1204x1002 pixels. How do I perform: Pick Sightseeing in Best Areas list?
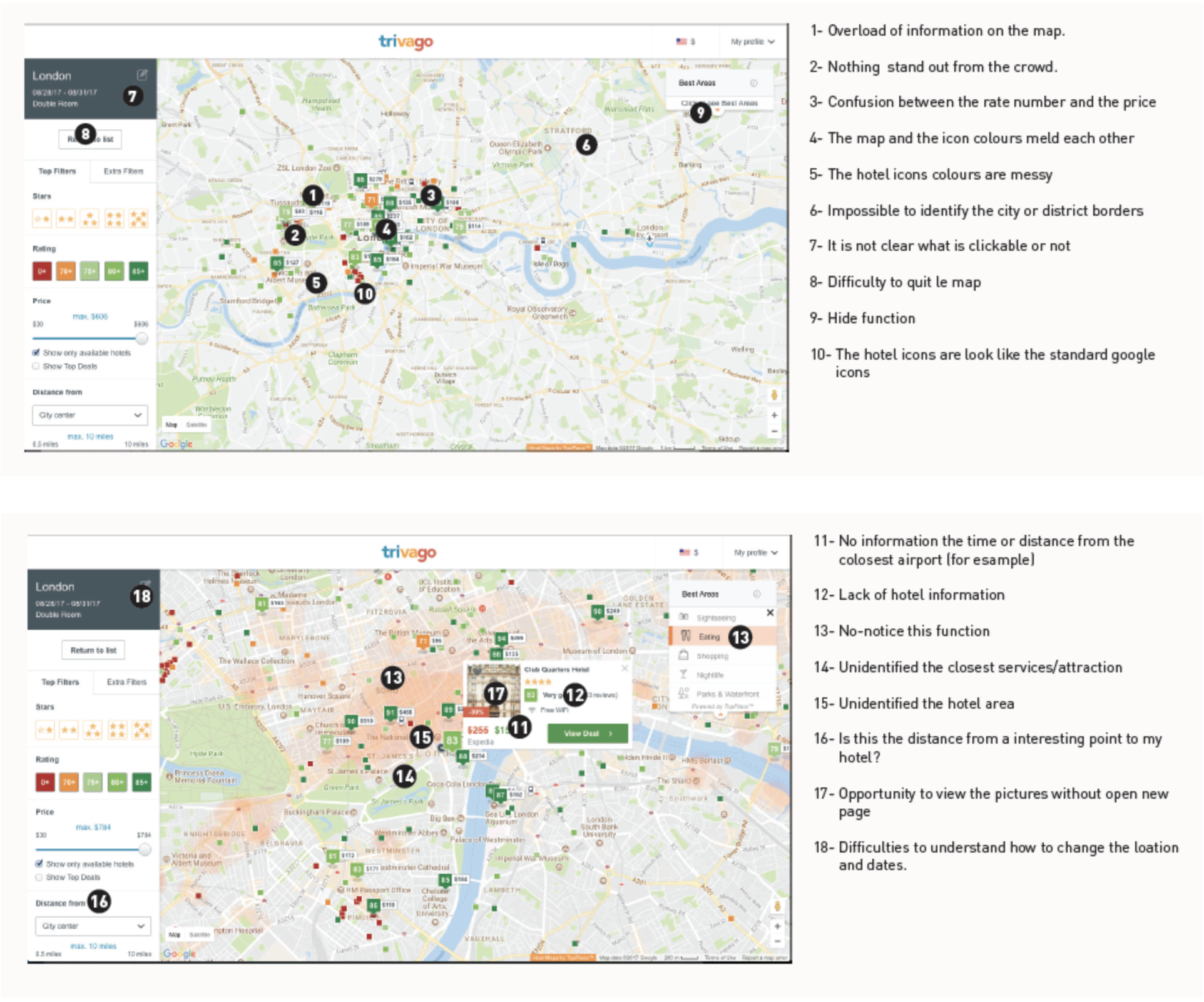pos(715,617)
